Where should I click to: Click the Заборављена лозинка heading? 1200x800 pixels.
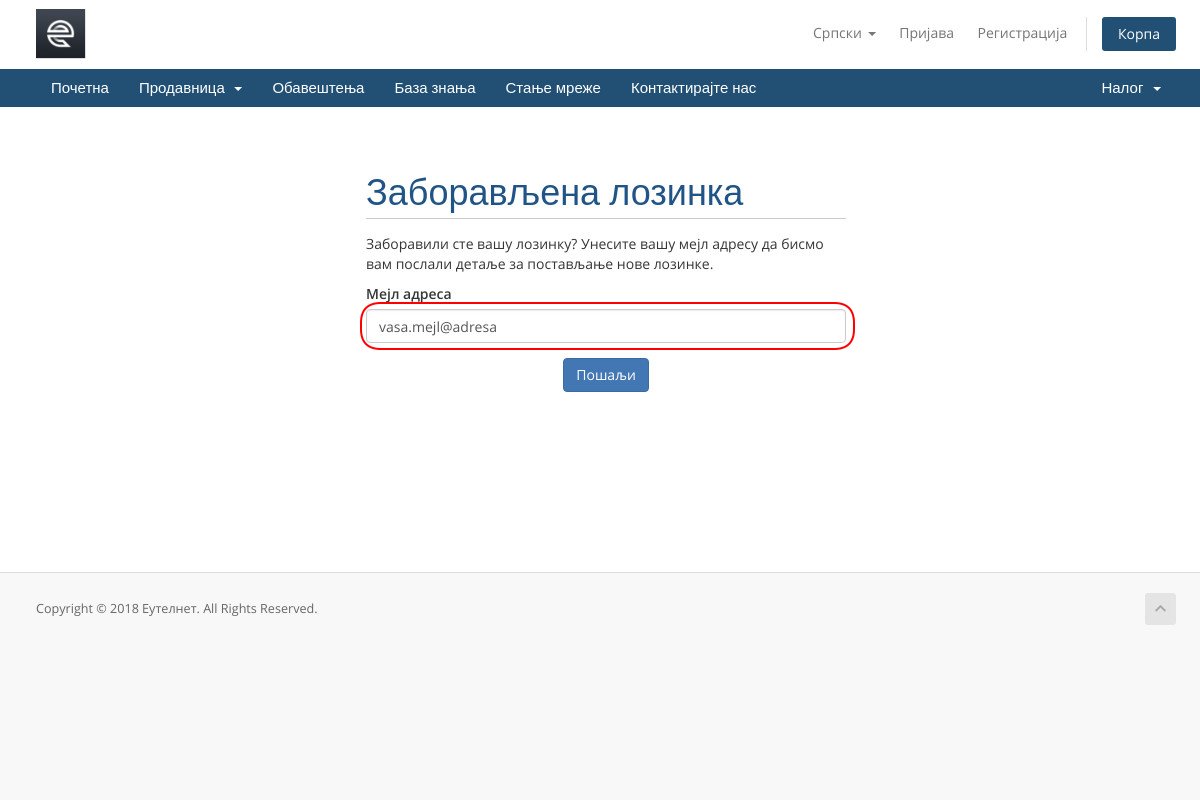point(554,192)
